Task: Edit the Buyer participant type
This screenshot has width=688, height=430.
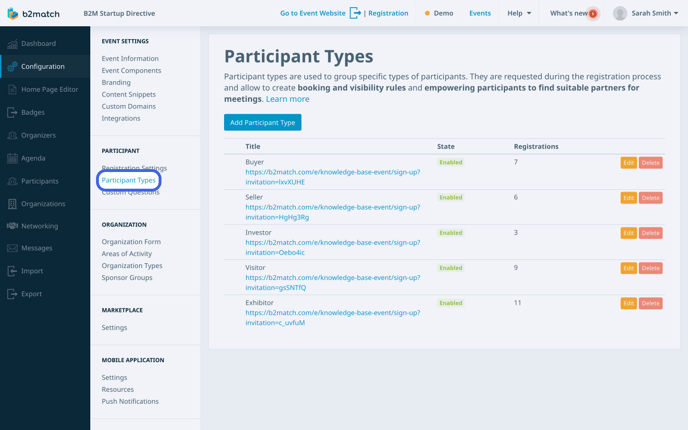Action: click(628, 163)
